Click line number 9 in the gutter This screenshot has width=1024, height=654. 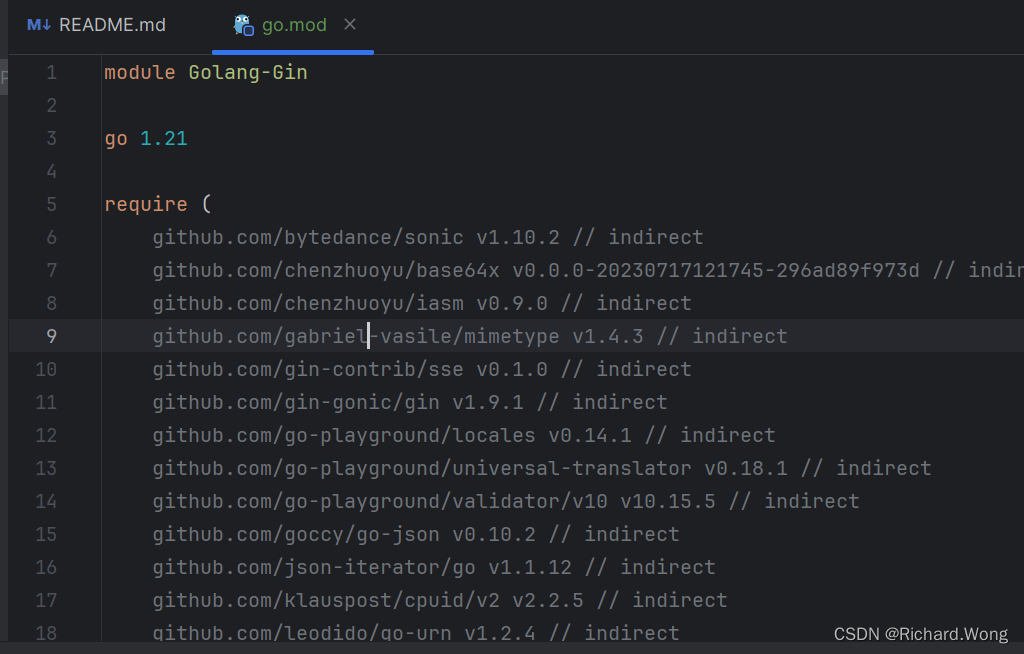[51, 336]
